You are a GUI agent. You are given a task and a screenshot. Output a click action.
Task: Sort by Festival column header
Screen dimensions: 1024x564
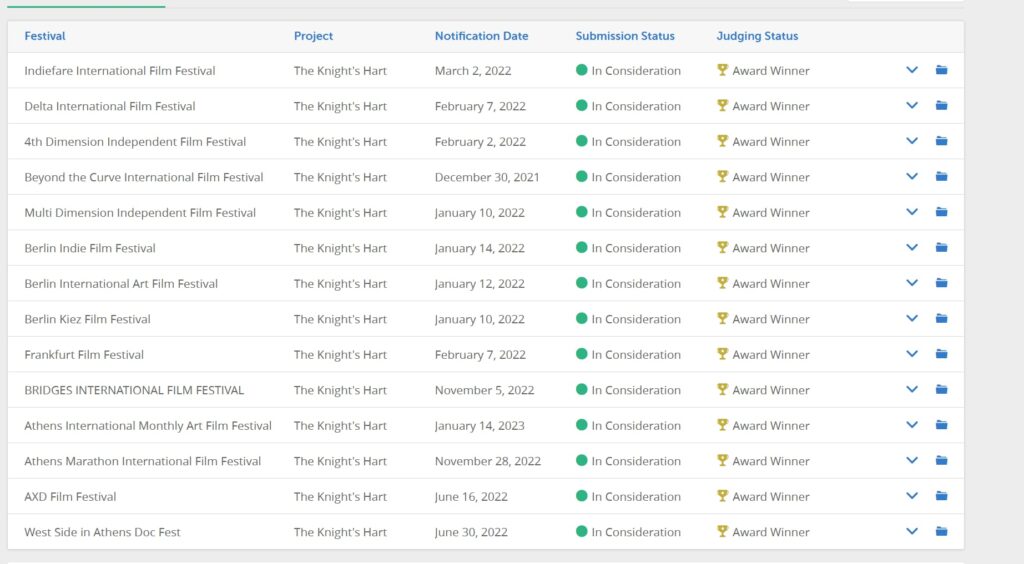44,36
